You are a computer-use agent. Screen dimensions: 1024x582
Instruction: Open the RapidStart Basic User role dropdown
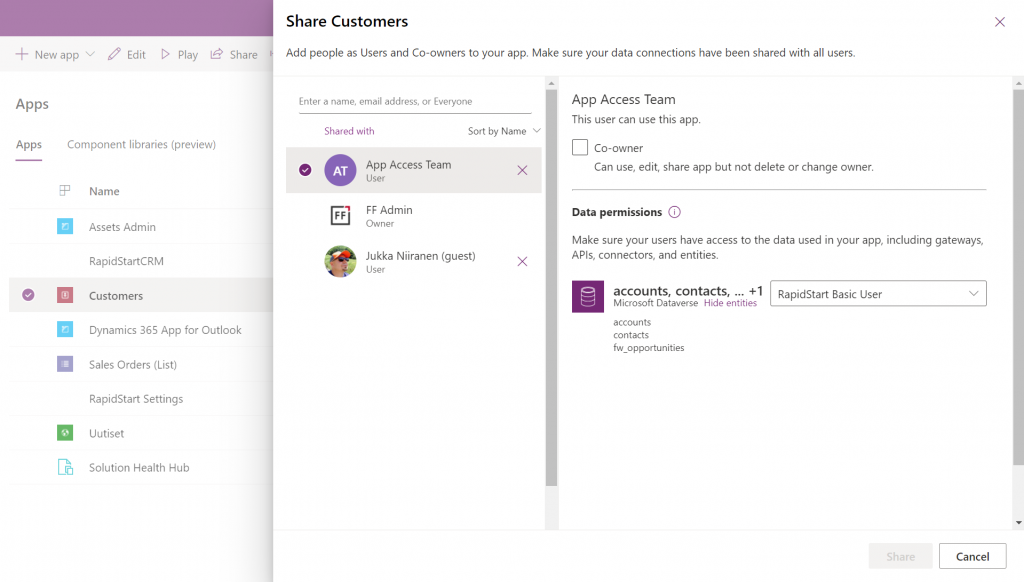(x=878, y=294)
